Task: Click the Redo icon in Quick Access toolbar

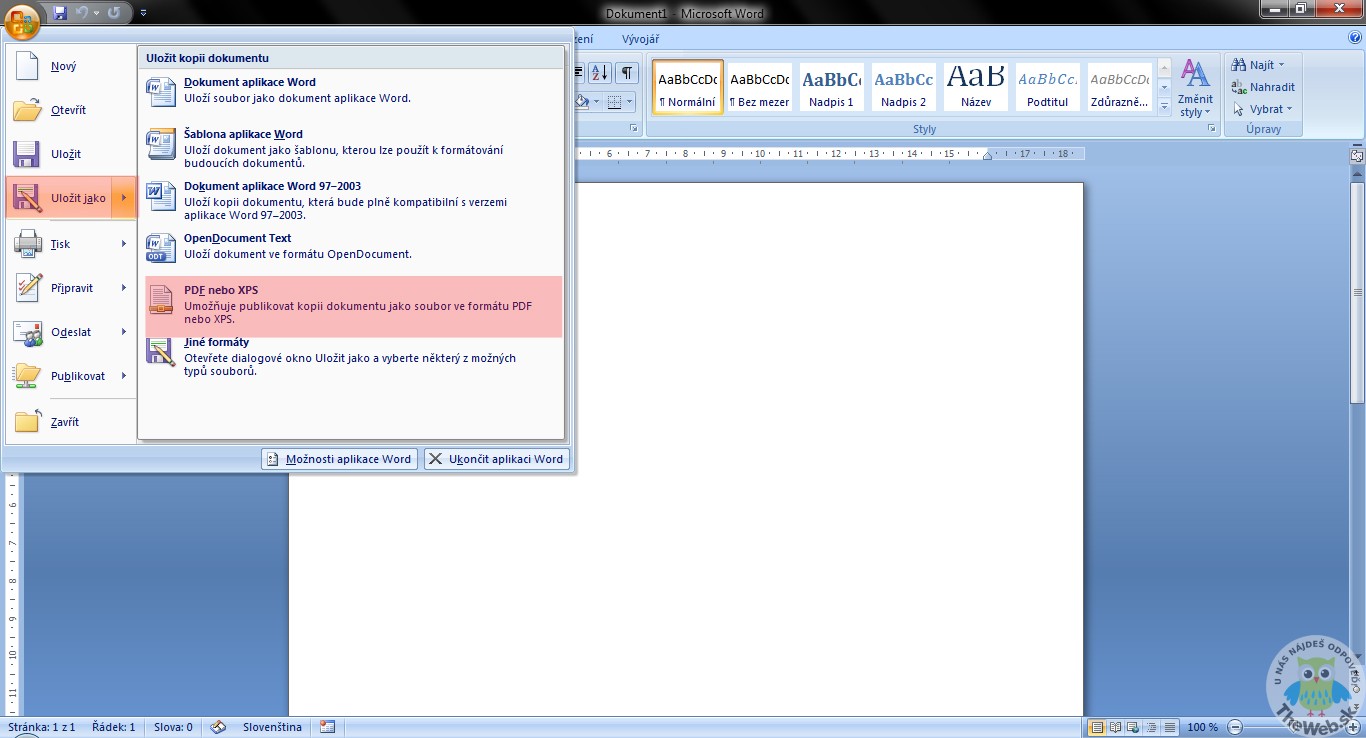Action: [113, 13]
